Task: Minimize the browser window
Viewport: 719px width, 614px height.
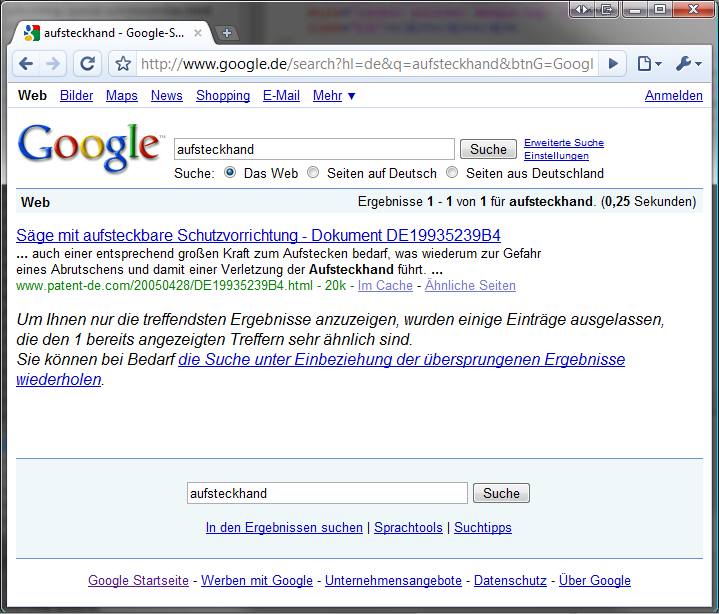Action: click(635, 10)
